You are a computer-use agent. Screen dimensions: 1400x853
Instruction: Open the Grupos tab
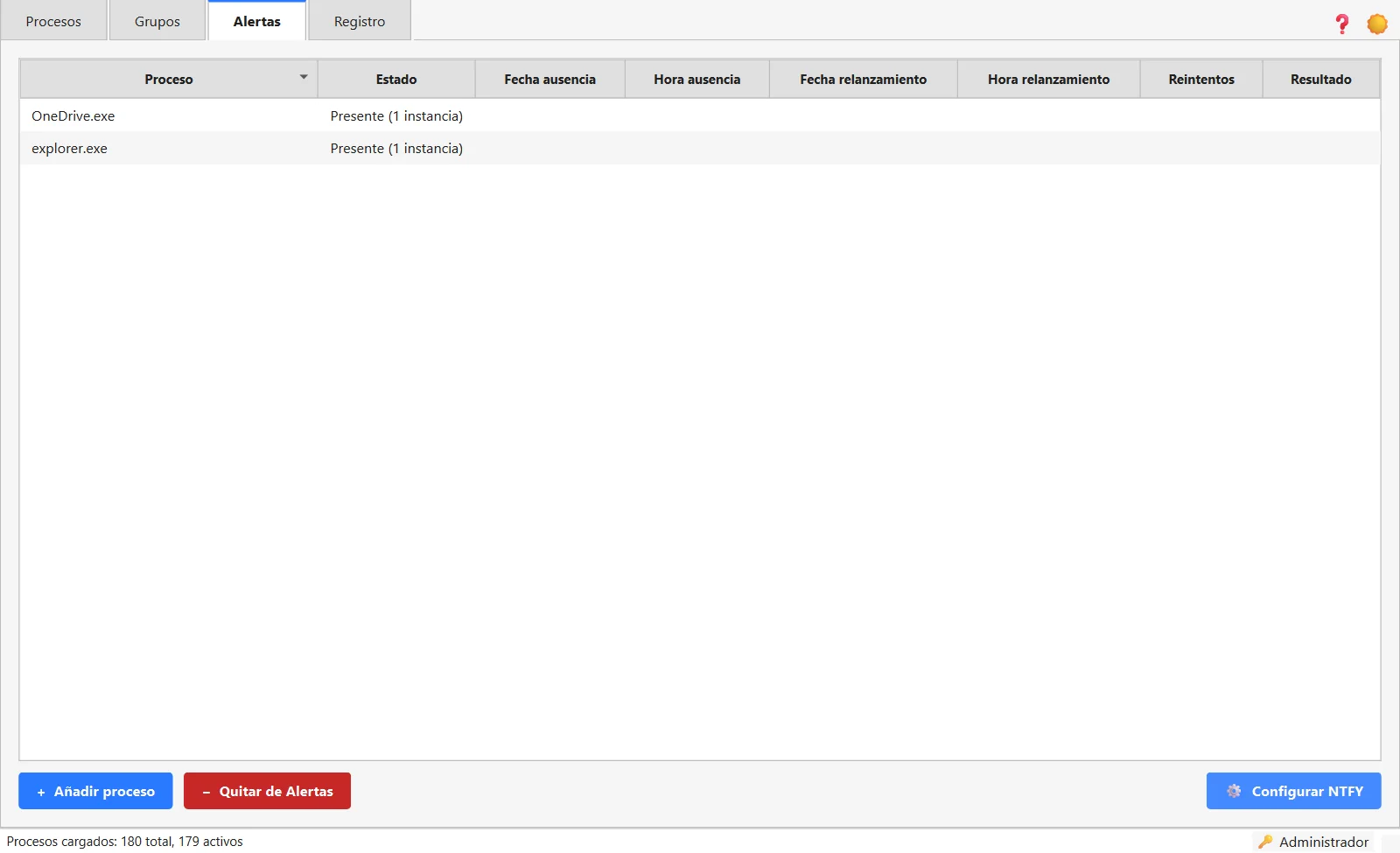pos(157,21)
